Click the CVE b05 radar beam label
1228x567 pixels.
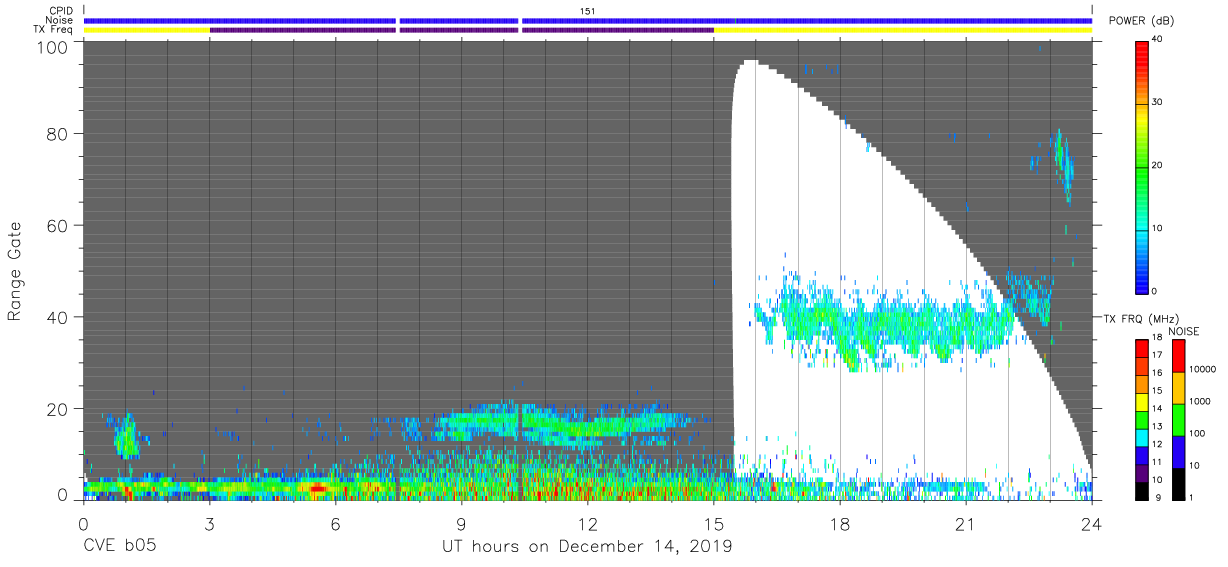pos(119,547)
